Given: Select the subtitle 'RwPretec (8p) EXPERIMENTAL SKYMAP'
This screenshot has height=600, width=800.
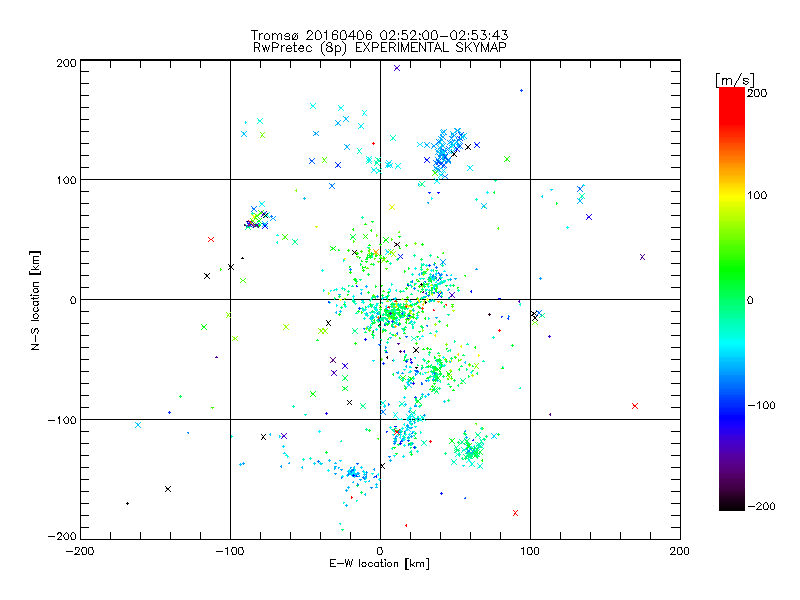Looking at the screenshot, I should click(x=380, y=48).
